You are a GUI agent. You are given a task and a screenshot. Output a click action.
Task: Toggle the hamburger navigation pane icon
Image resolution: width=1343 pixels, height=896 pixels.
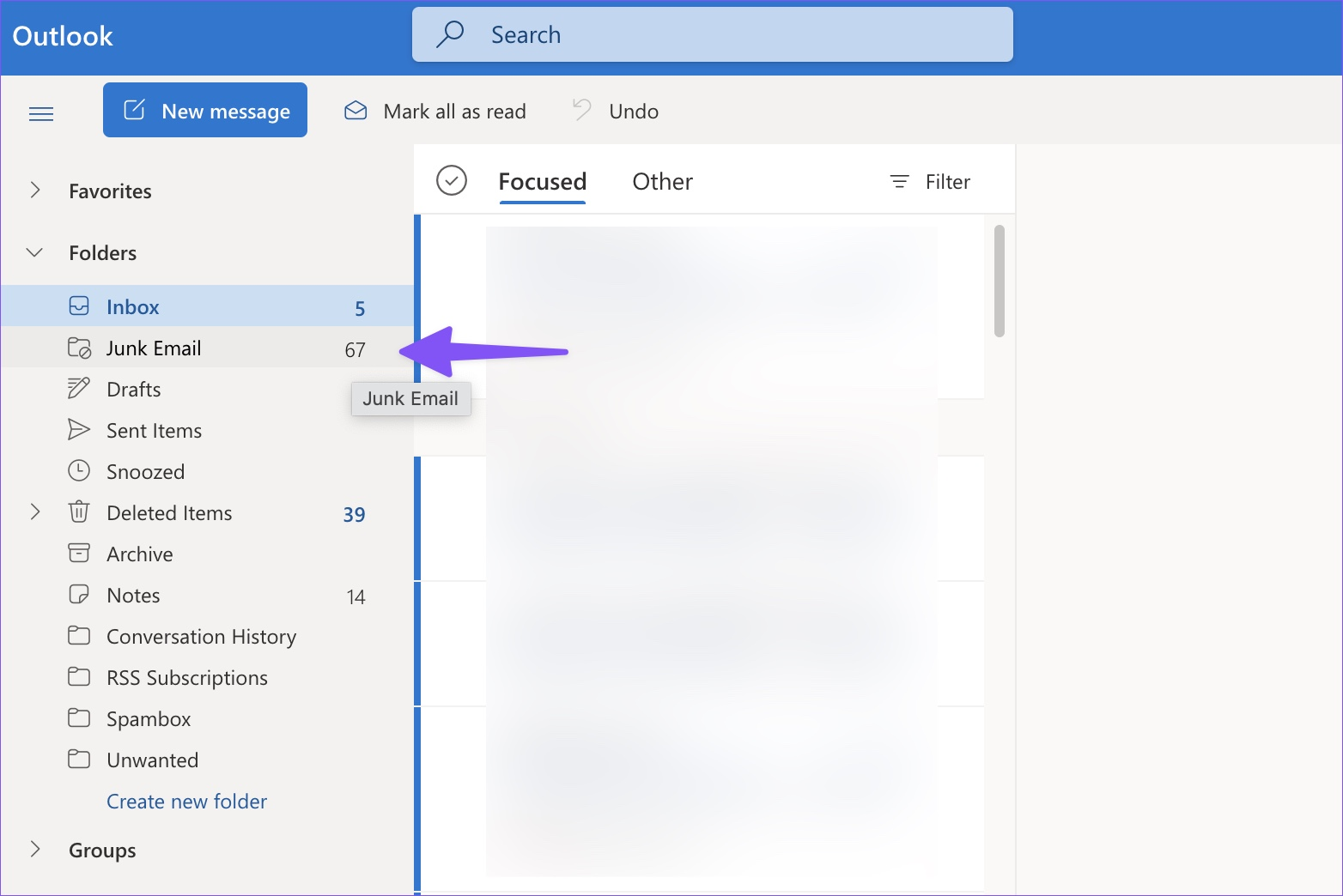(41, 113)
